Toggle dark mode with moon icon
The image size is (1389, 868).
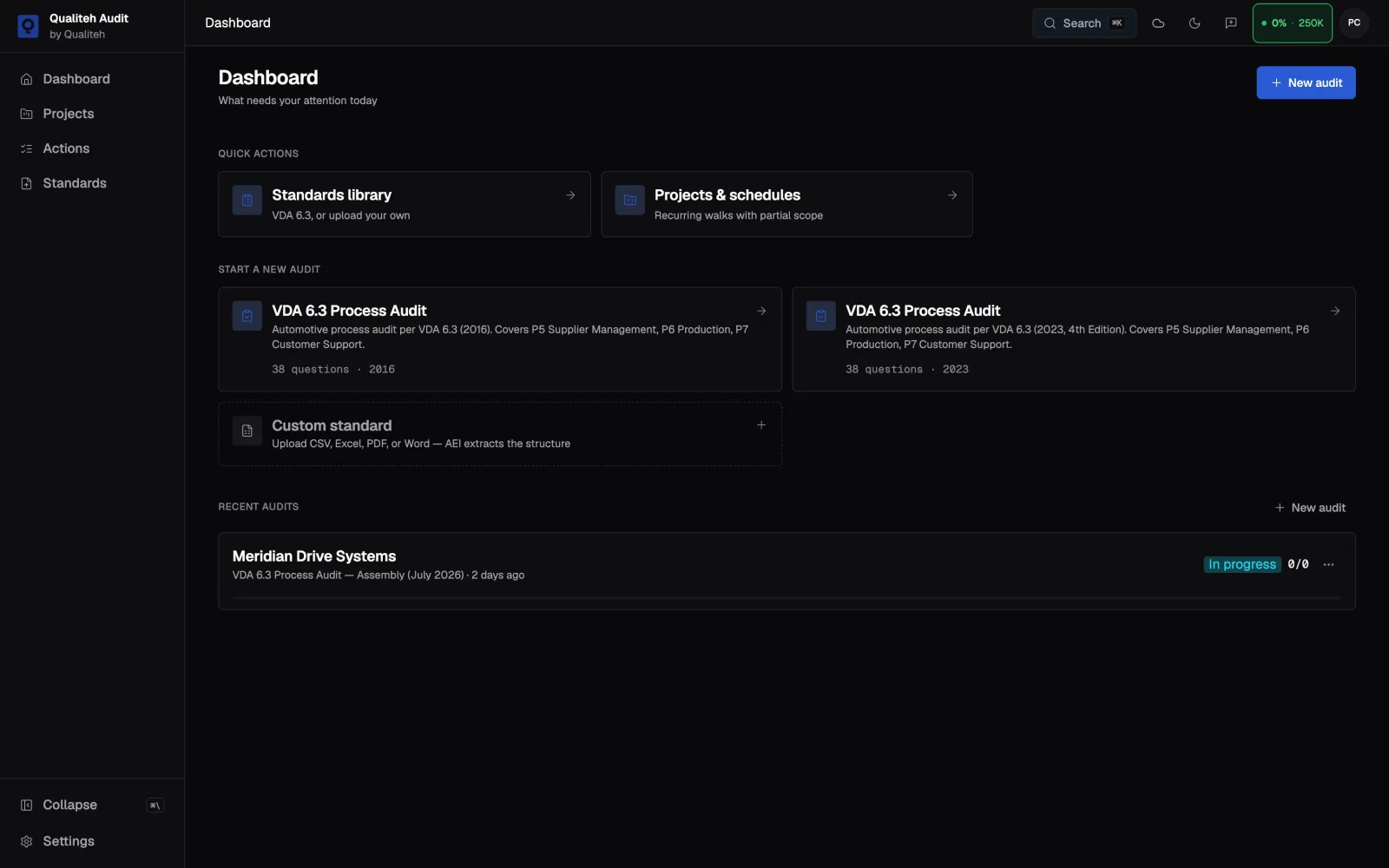point(1195,23)
